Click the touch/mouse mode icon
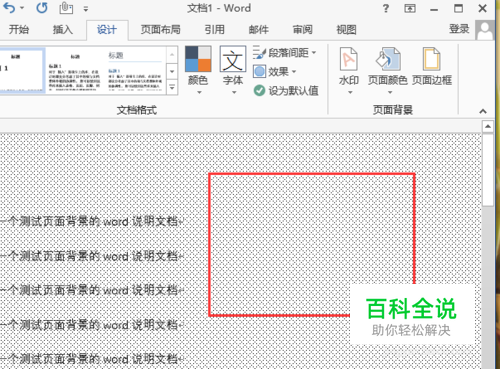 66,8
